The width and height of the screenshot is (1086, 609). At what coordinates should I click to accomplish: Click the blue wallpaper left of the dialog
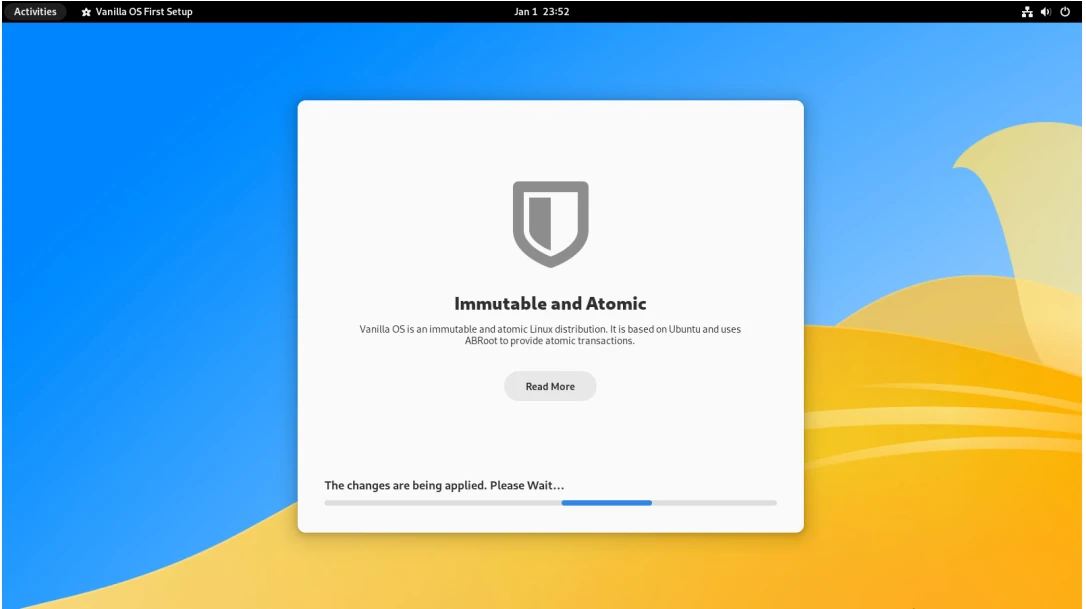[x=150, y=300]
